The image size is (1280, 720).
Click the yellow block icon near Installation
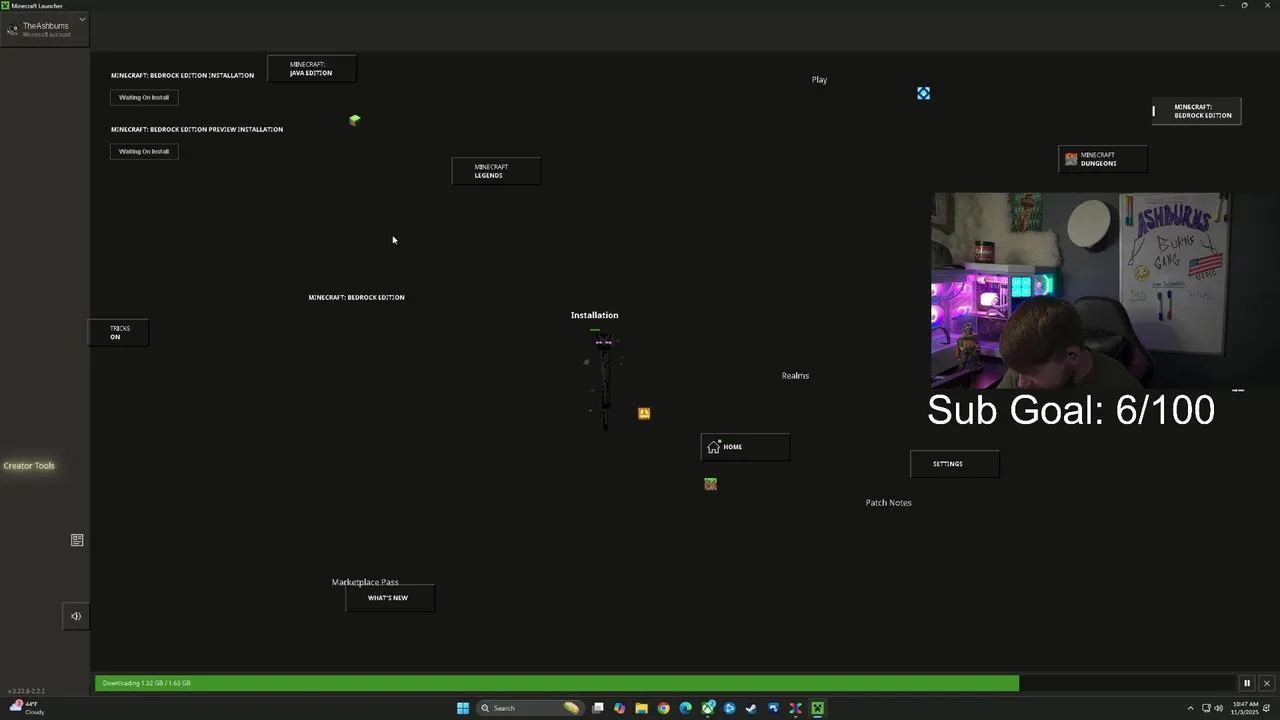tap(644, 413)
